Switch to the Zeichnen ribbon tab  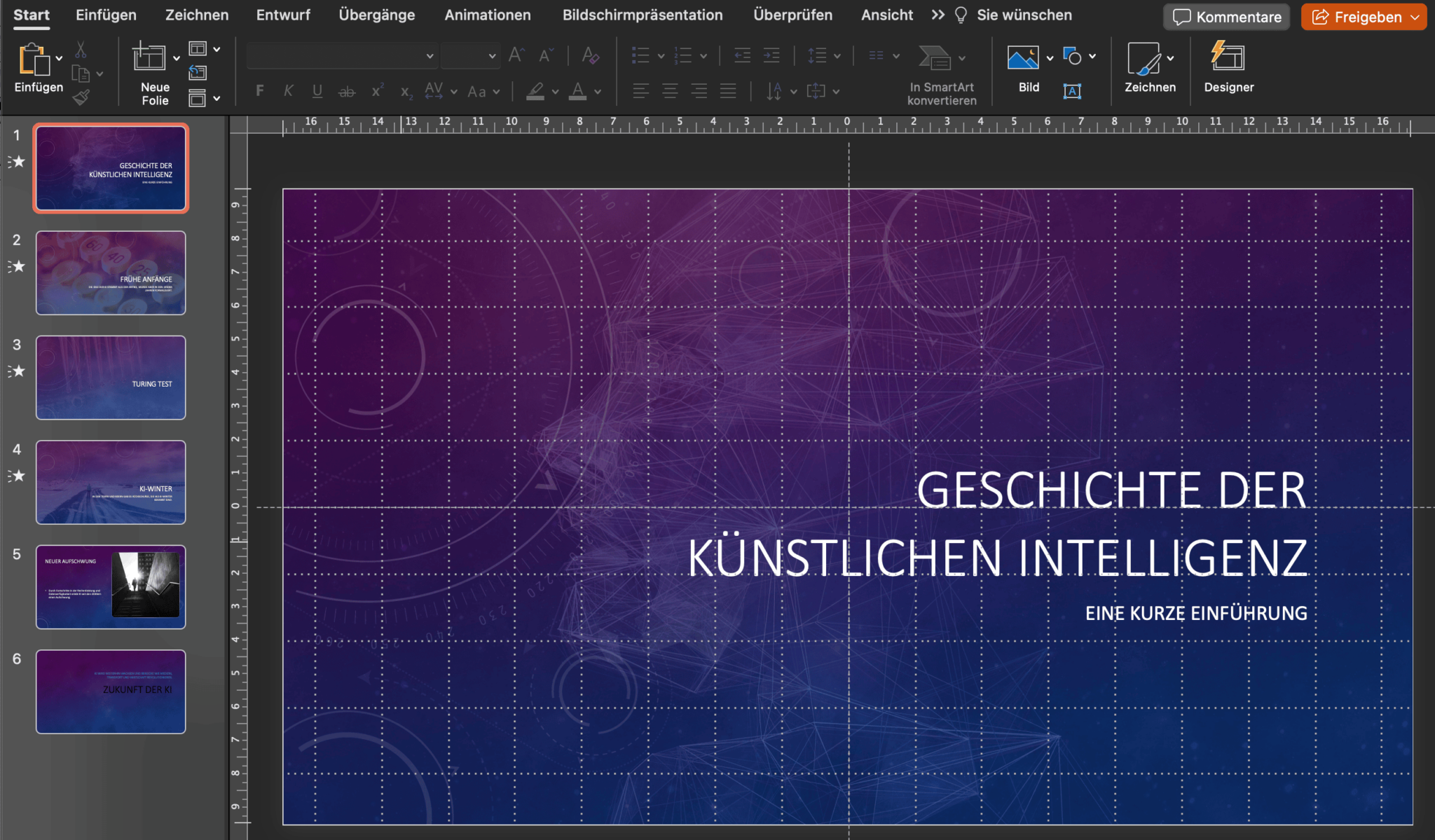(197, 15)
